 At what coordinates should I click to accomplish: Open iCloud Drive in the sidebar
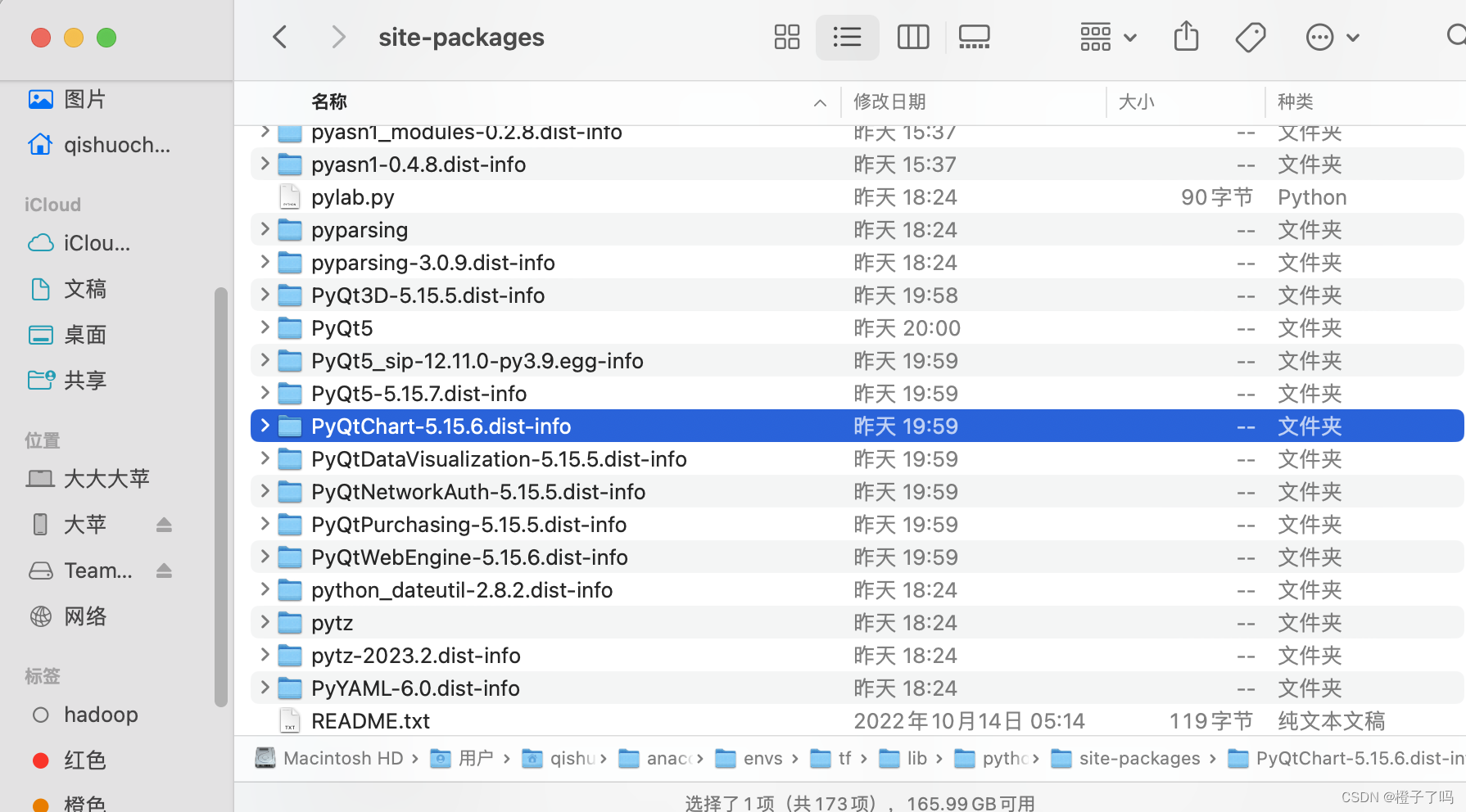[x=79, y=243]
